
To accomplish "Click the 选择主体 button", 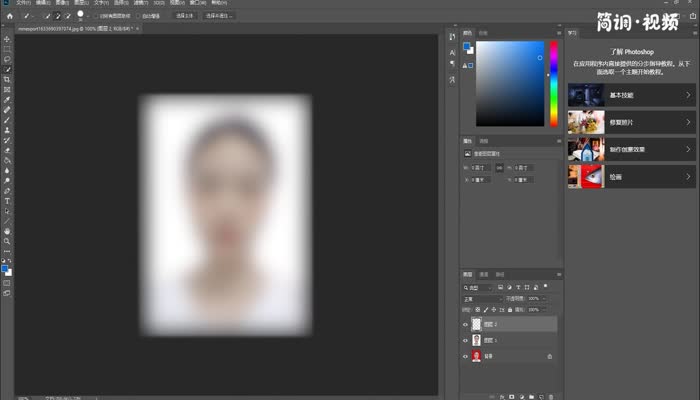I will pos(186,16).
